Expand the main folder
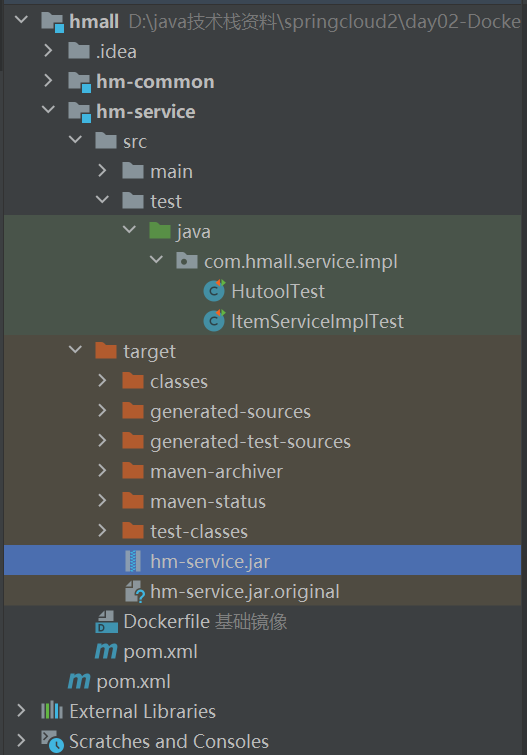 [x=102, y=170]
